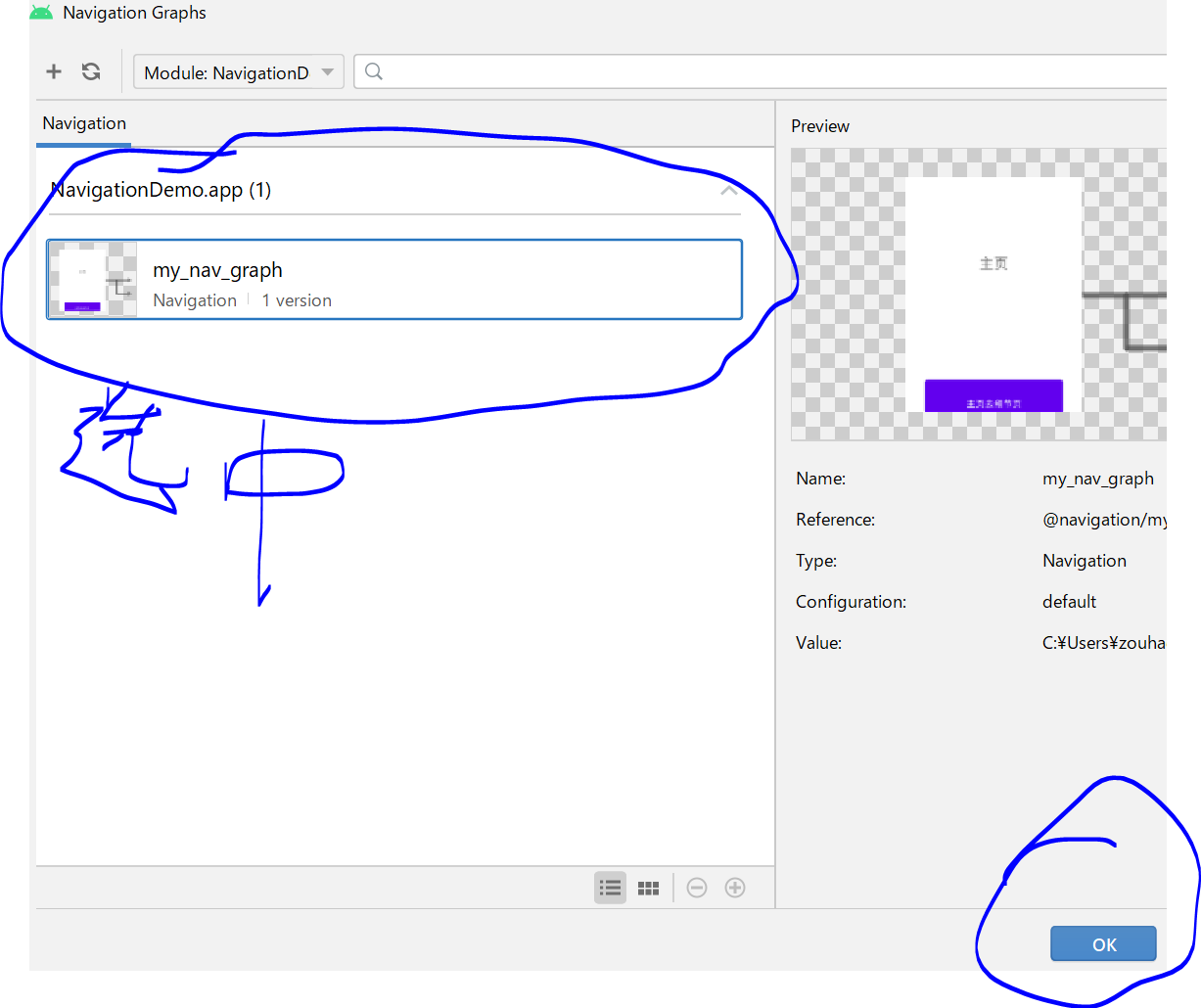This screenshot has width=1201, height=1008.
Task: Click the magnifier search icon
Action: pos(373,71)
